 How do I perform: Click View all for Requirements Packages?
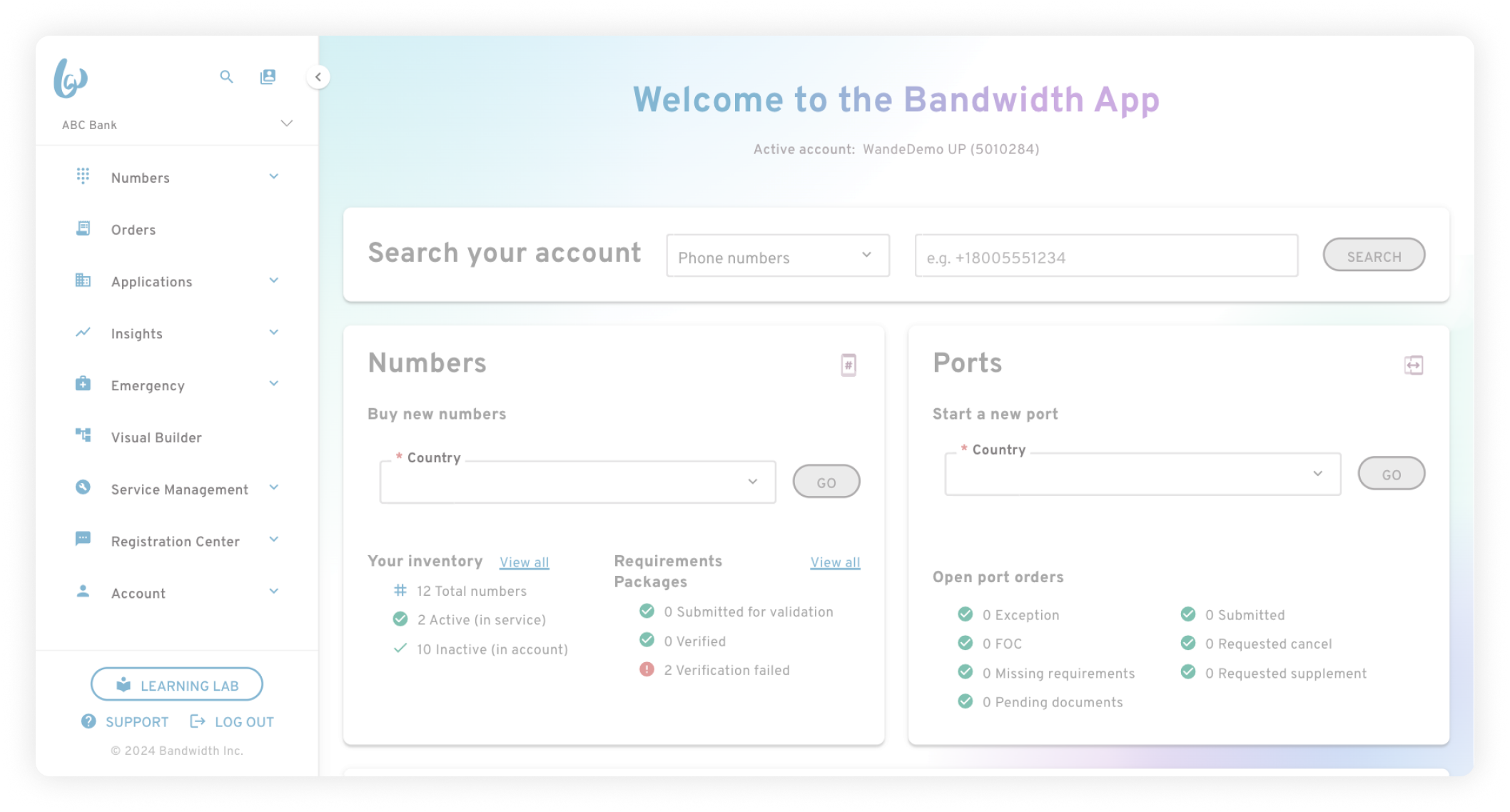[836, 562]
